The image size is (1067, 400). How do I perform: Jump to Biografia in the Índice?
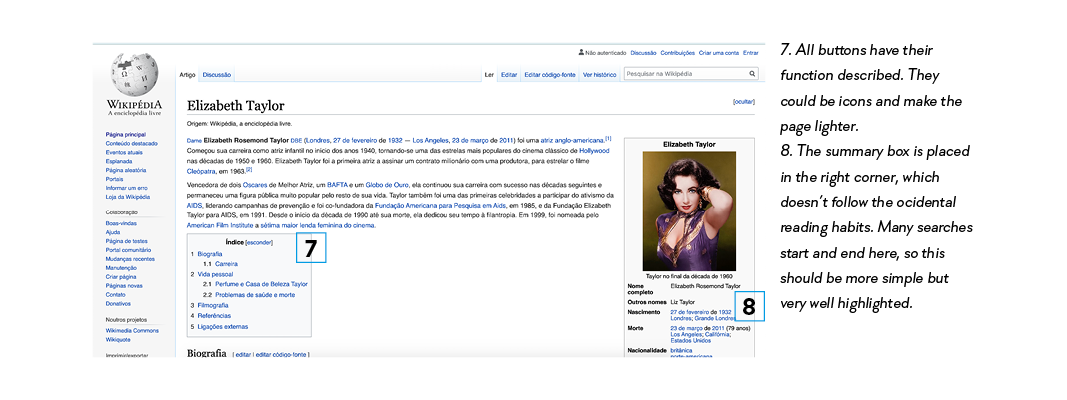(210, 254)
